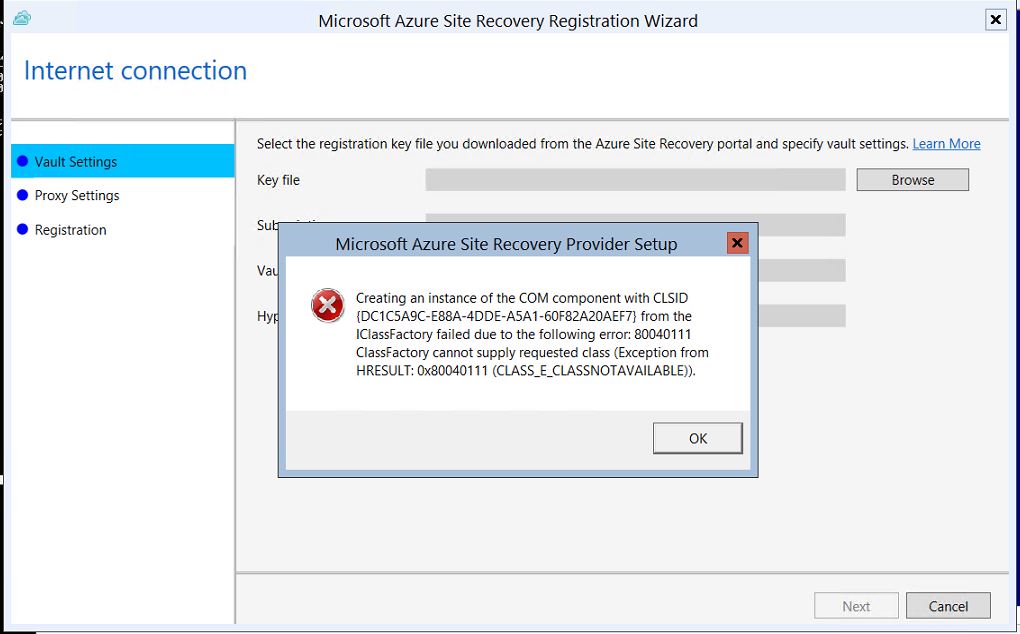
Task: Click the Internet connection heading
Action: pyautogui.click(x=135, y=71)
